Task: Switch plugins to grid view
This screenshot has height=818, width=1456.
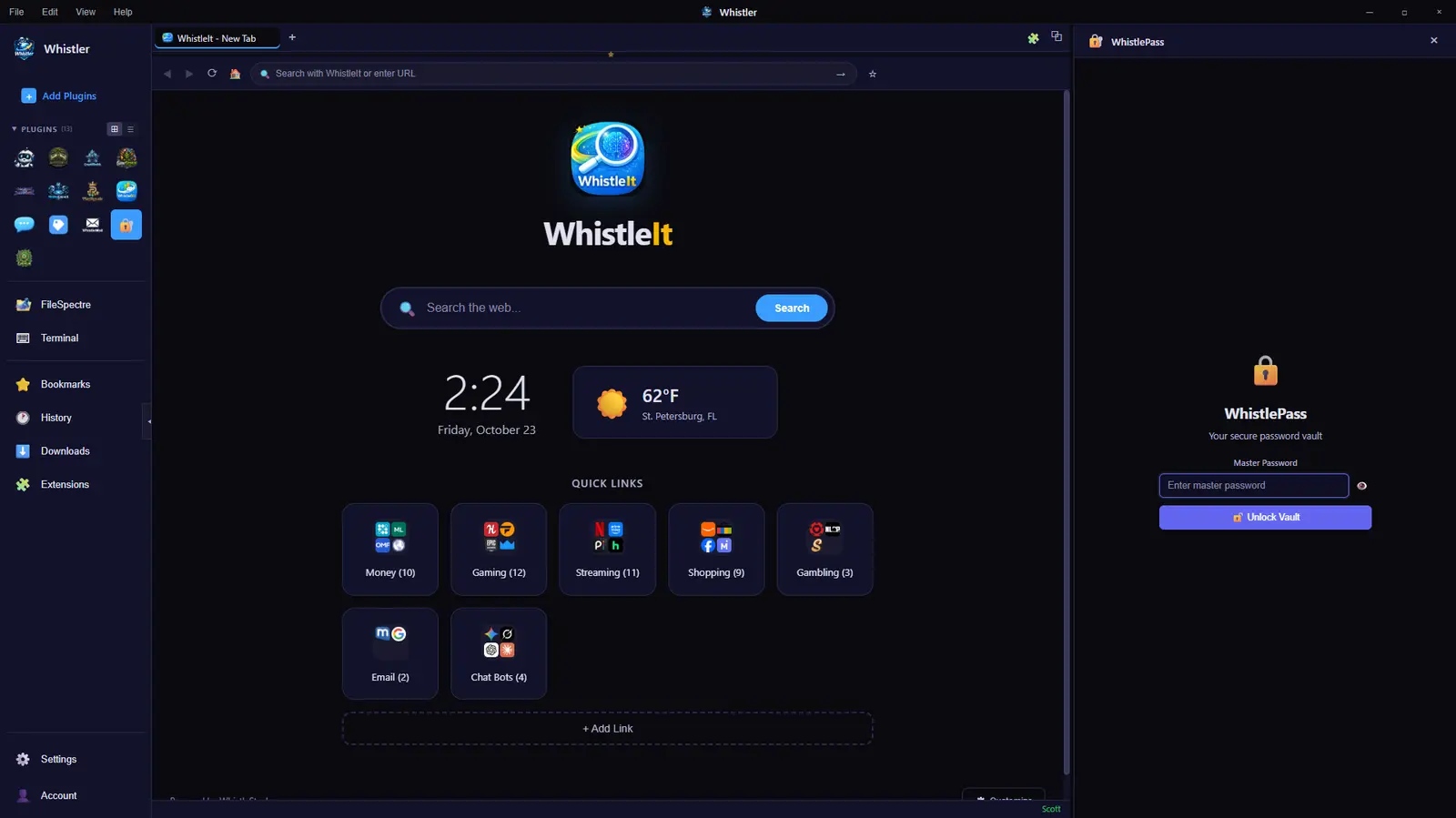Action: click(x=115, y=129)
